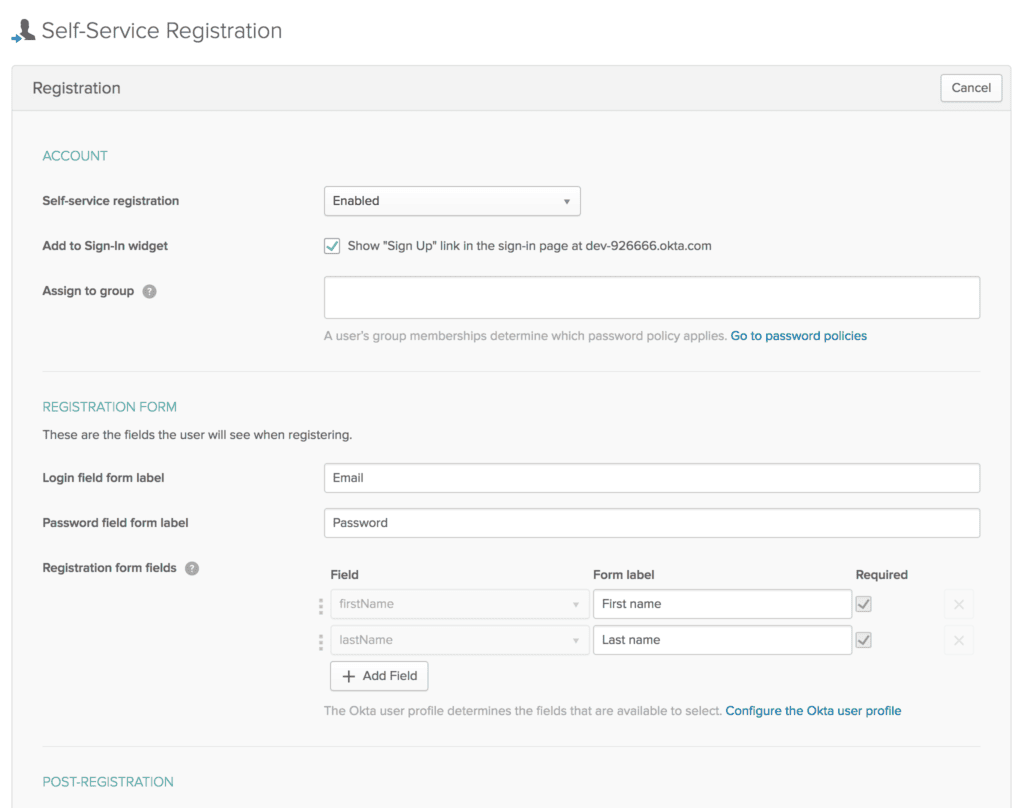Screen dimensions: 1024x808
Task: Expand the lastName field dropdown
Action: (x=460, y=640)
